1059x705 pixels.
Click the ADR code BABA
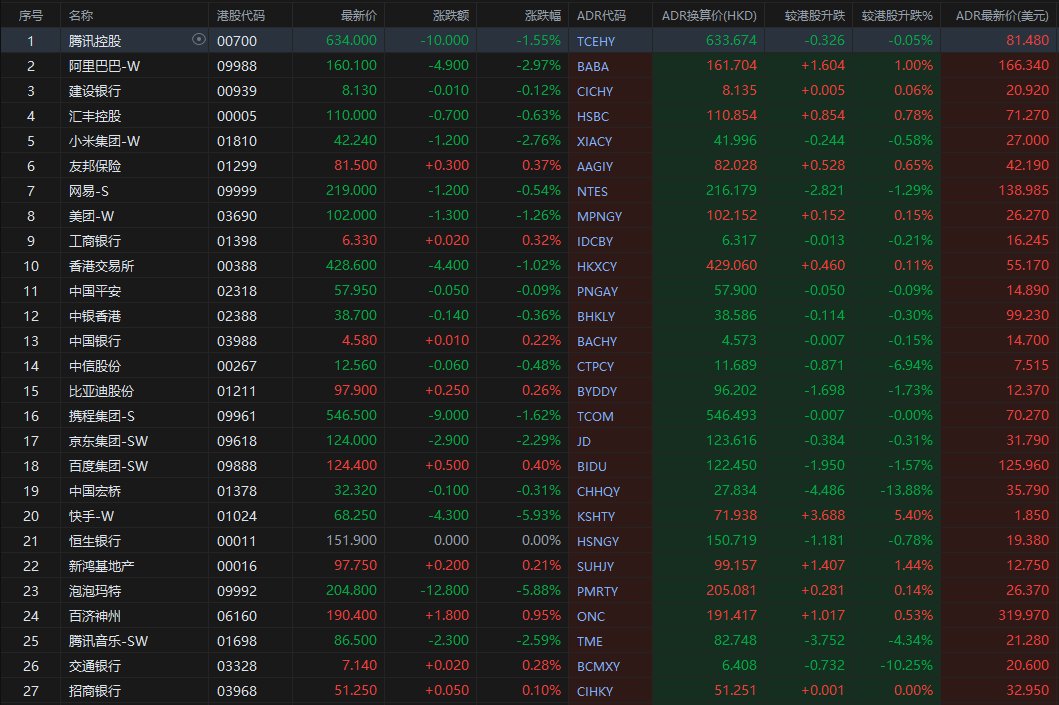tap(592, 66)
